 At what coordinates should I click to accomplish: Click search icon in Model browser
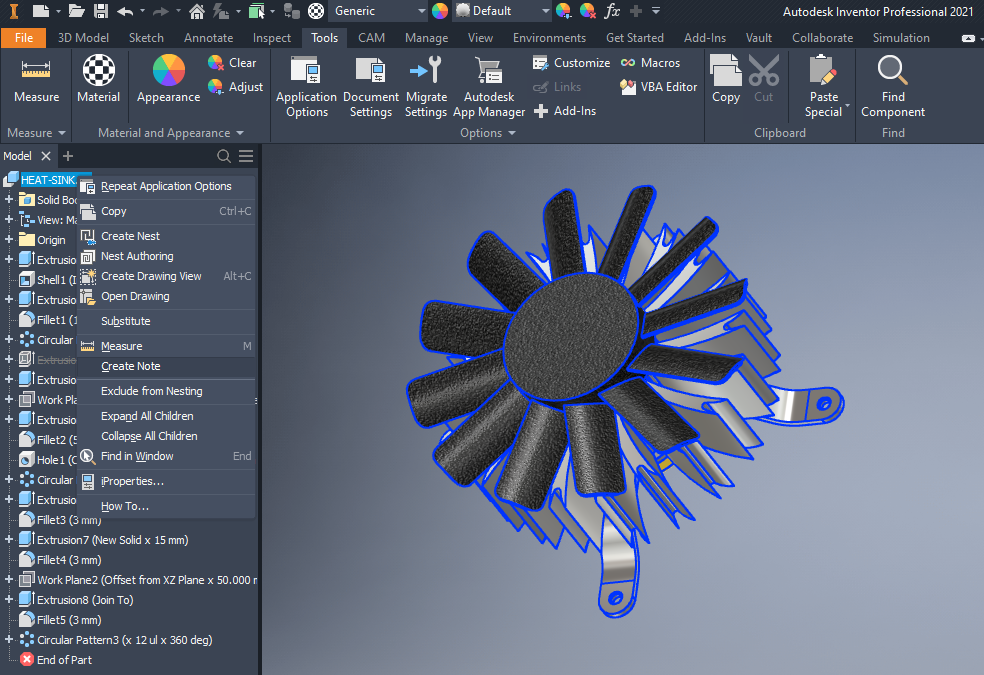(223, 156)
